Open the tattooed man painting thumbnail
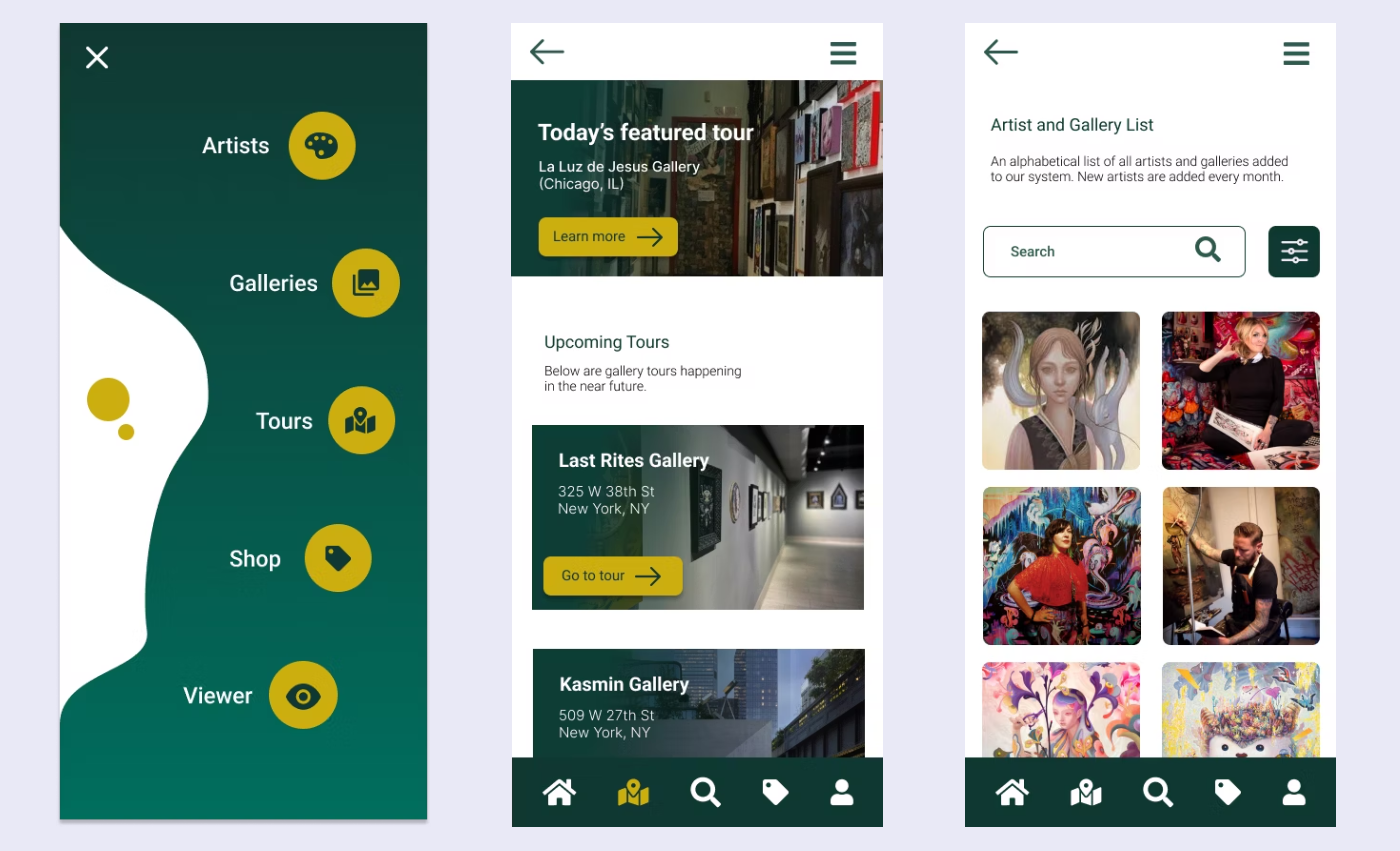1400x851 pixels. pos(1241,566)
